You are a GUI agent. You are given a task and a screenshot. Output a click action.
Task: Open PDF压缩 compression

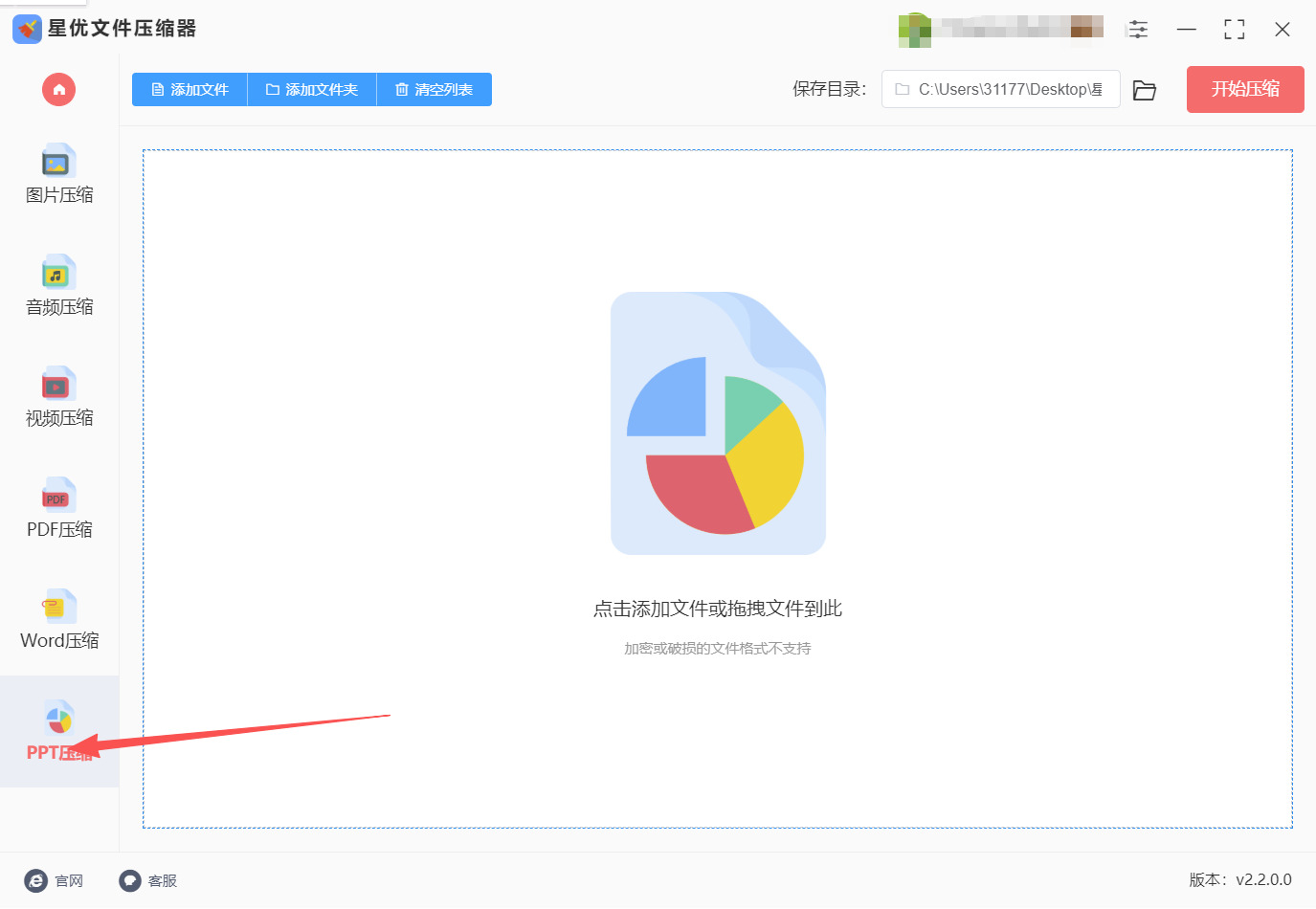pyautogui.click(x=59, y=509)
